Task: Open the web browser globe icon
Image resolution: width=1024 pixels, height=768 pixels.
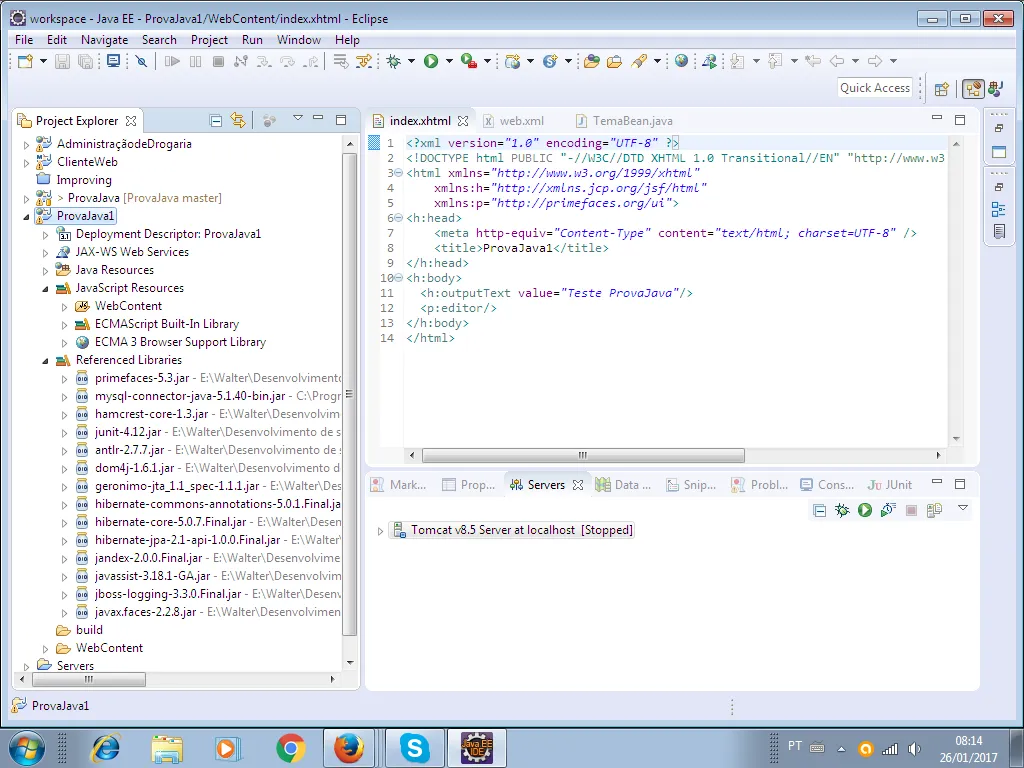Action: (x=681, y=61)
